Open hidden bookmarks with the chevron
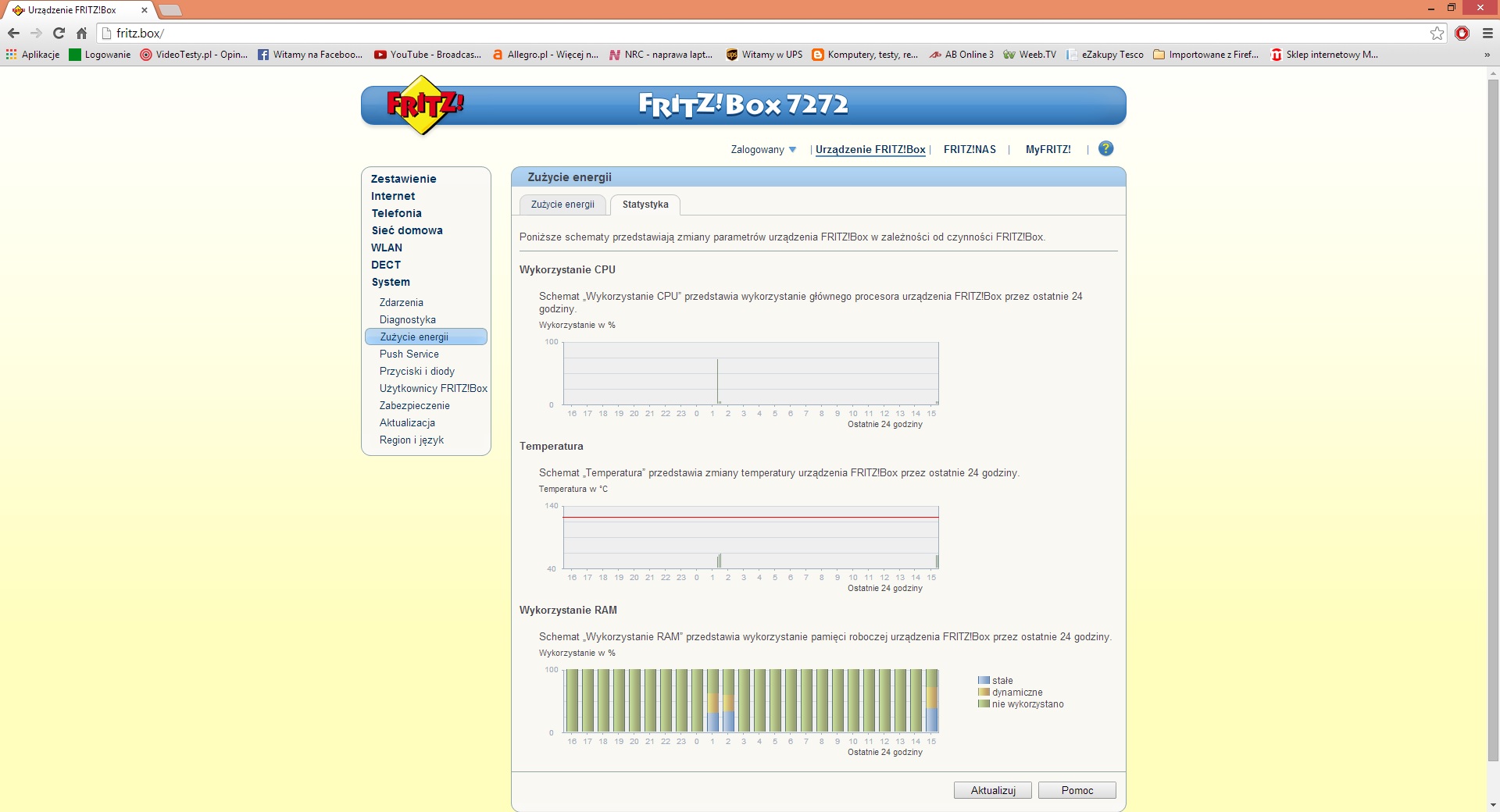The width and height of the screenshot is (1500, 812). (1487, 55)
